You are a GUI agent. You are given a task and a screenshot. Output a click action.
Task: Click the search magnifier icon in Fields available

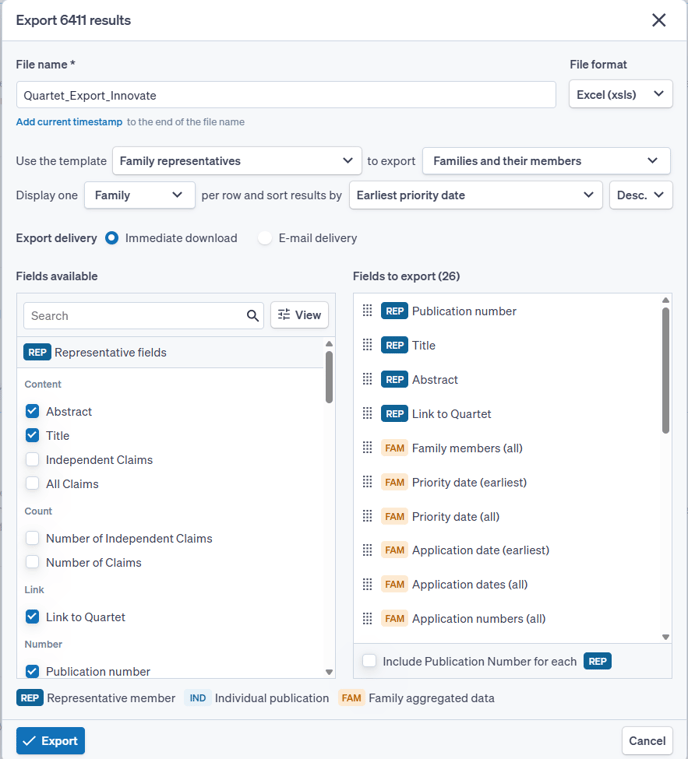point(253,316)
